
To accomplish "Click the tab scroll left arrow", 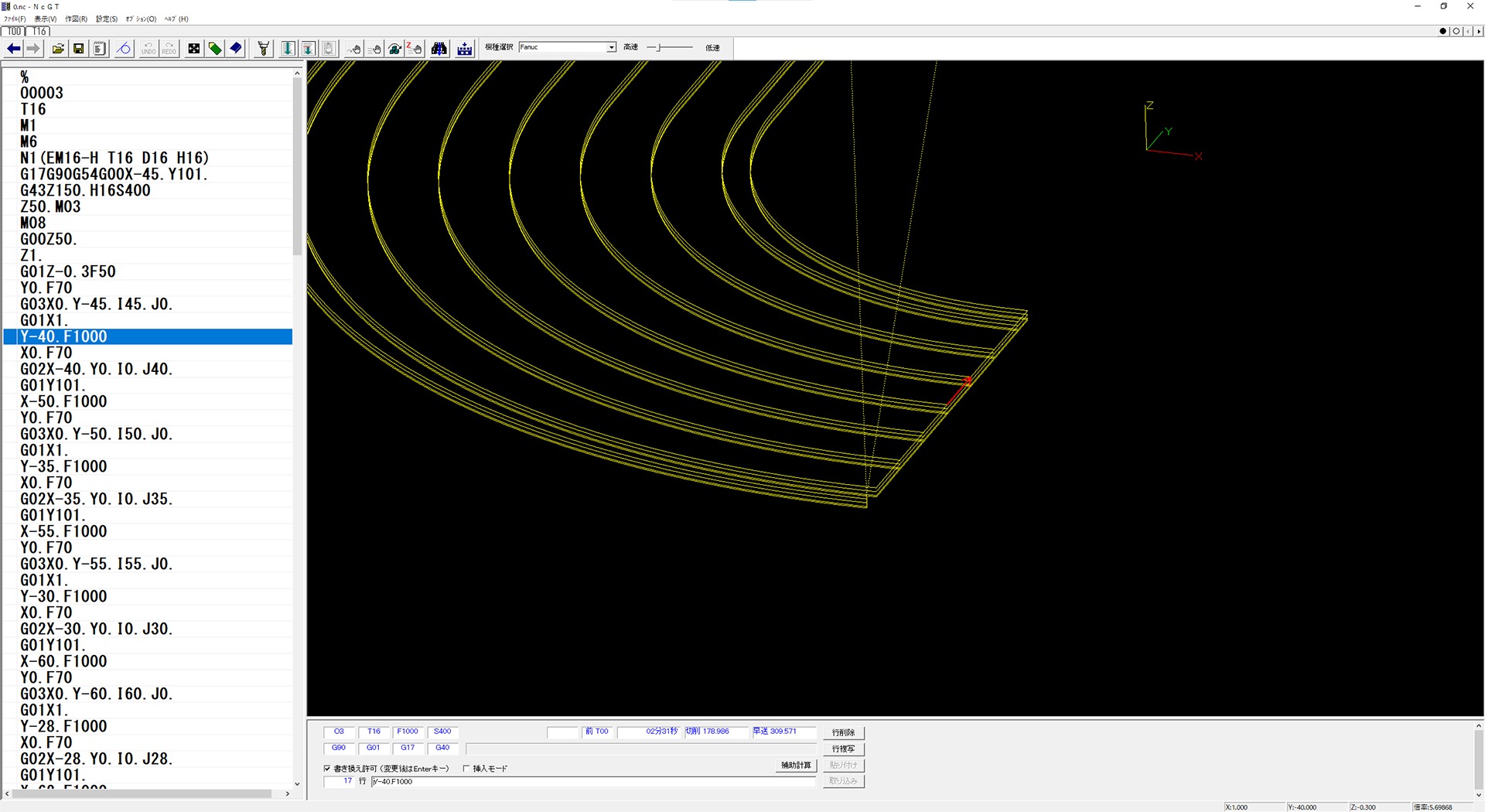I will [x=1470, y=32].
